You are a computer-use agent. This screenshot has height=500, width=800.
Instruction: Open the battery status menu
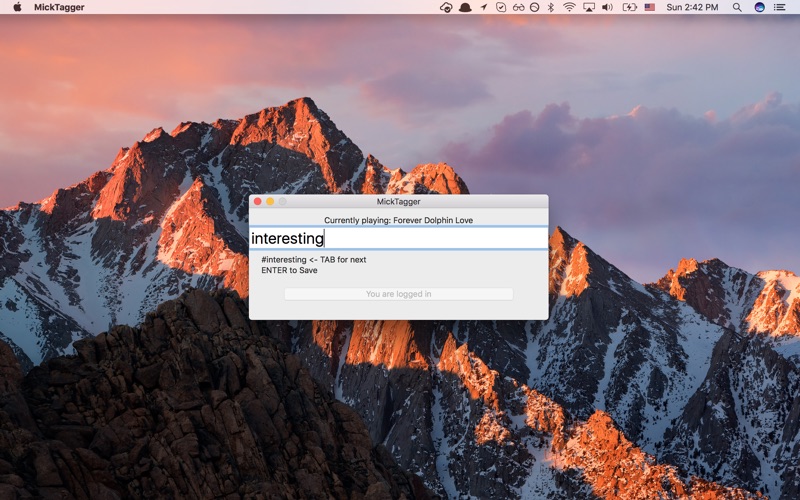pyautogui.click(x=630, y=7)
